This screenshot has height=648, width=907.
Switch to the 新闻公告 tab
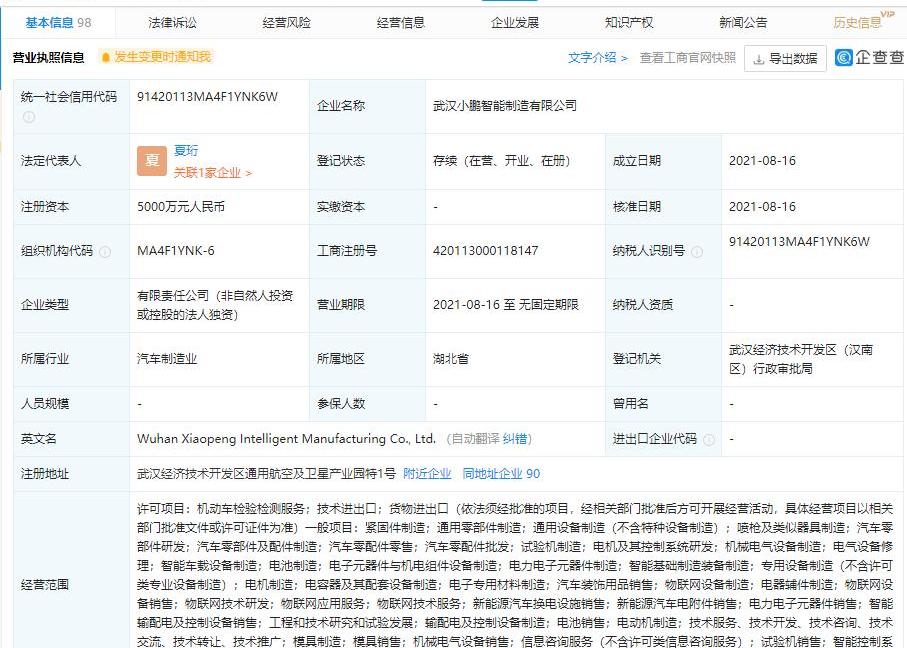coord(743,23)
